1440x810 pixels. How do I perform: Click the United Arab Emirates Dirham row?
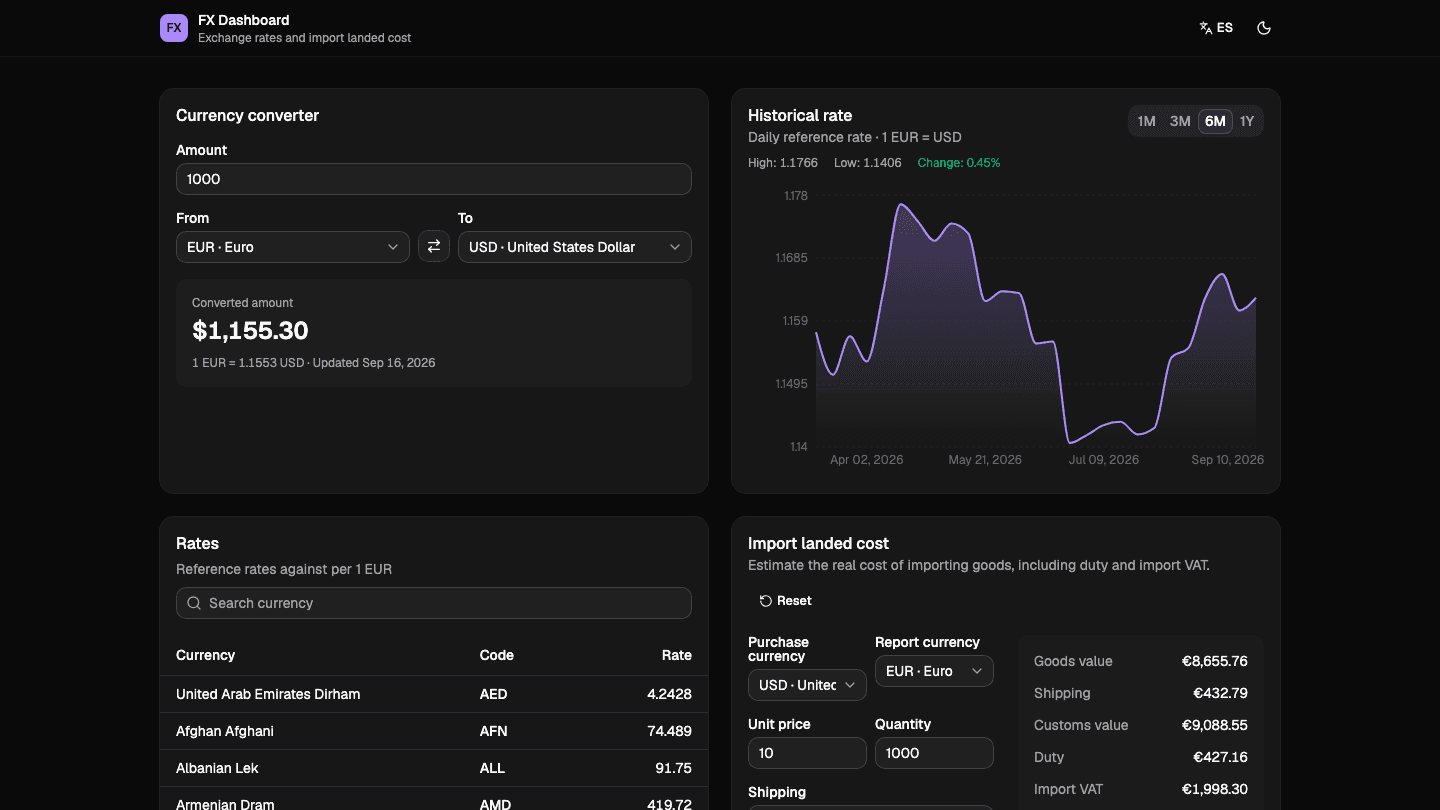[x=434, y=694]
